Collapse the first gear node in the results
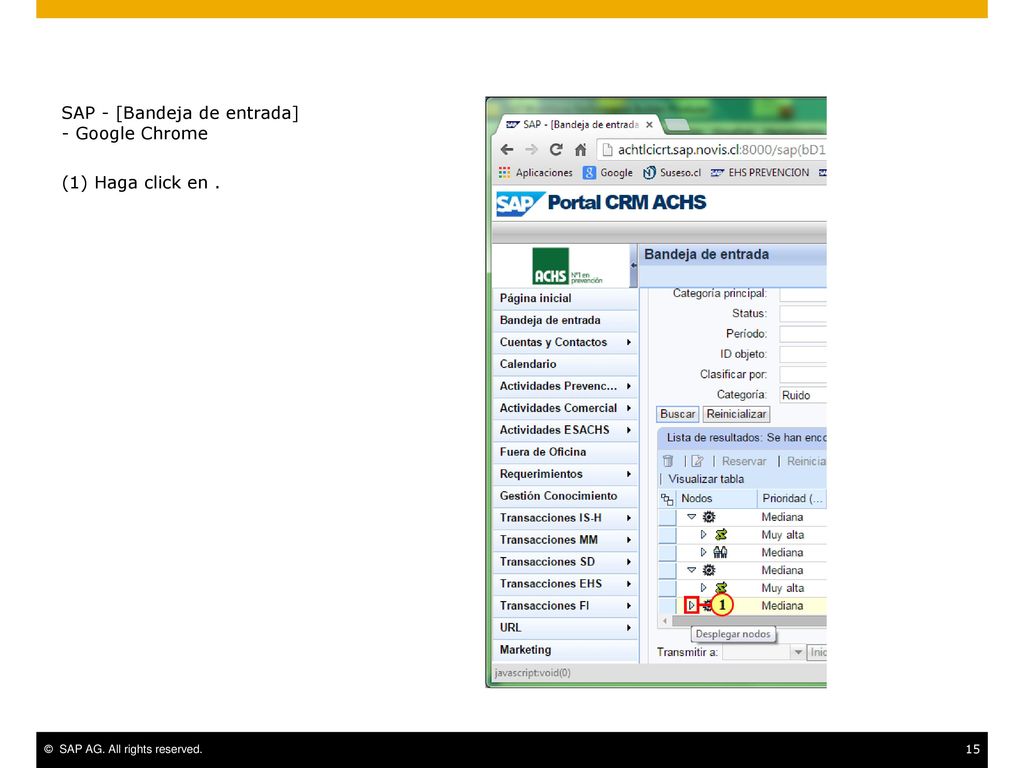 (x=692, y=517)
